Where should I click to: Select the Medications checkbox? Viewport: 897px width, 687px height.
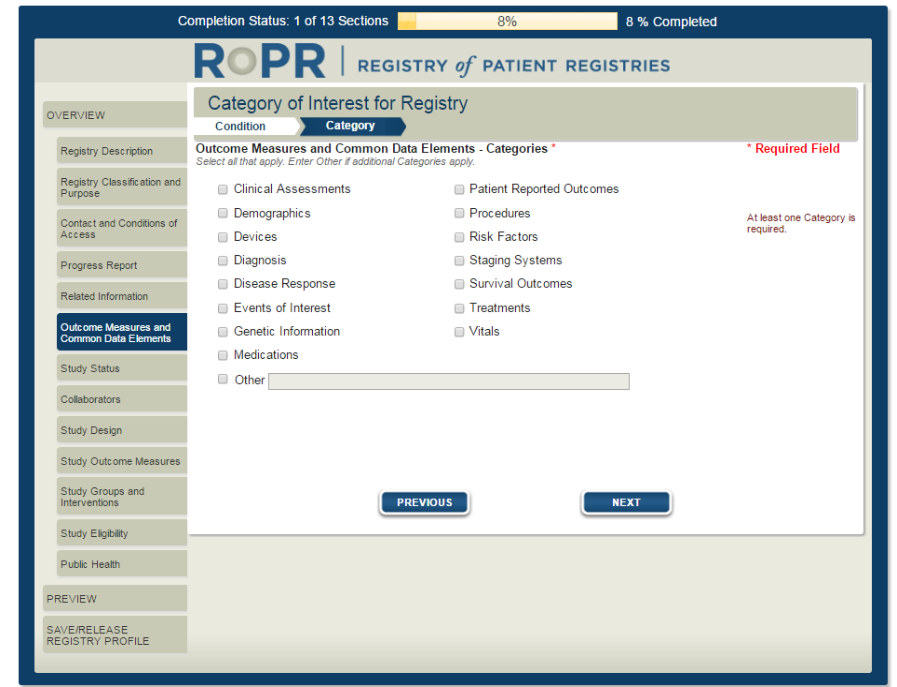click(x=223, y=355)
